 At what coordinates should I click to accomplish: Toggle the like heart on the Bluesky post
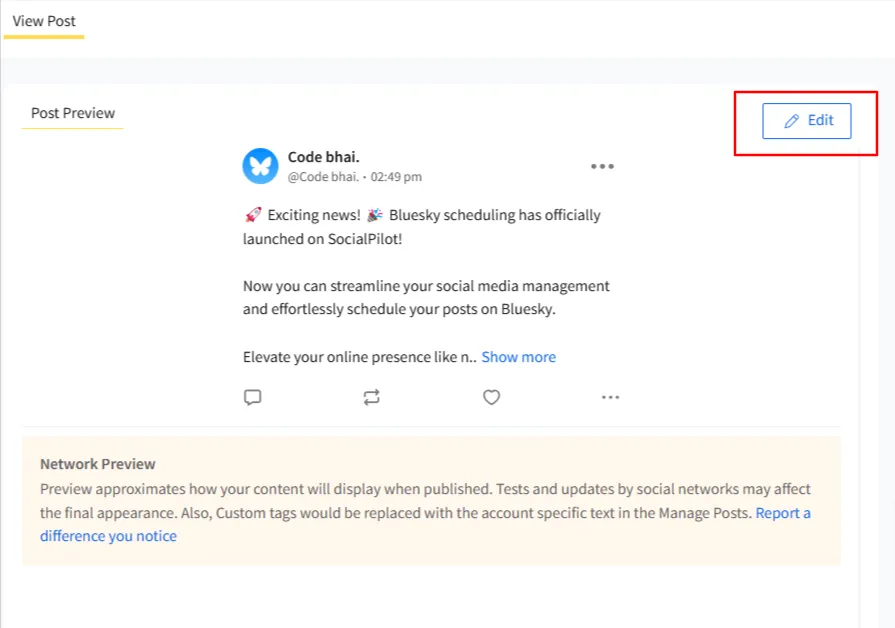click(491, 397)
